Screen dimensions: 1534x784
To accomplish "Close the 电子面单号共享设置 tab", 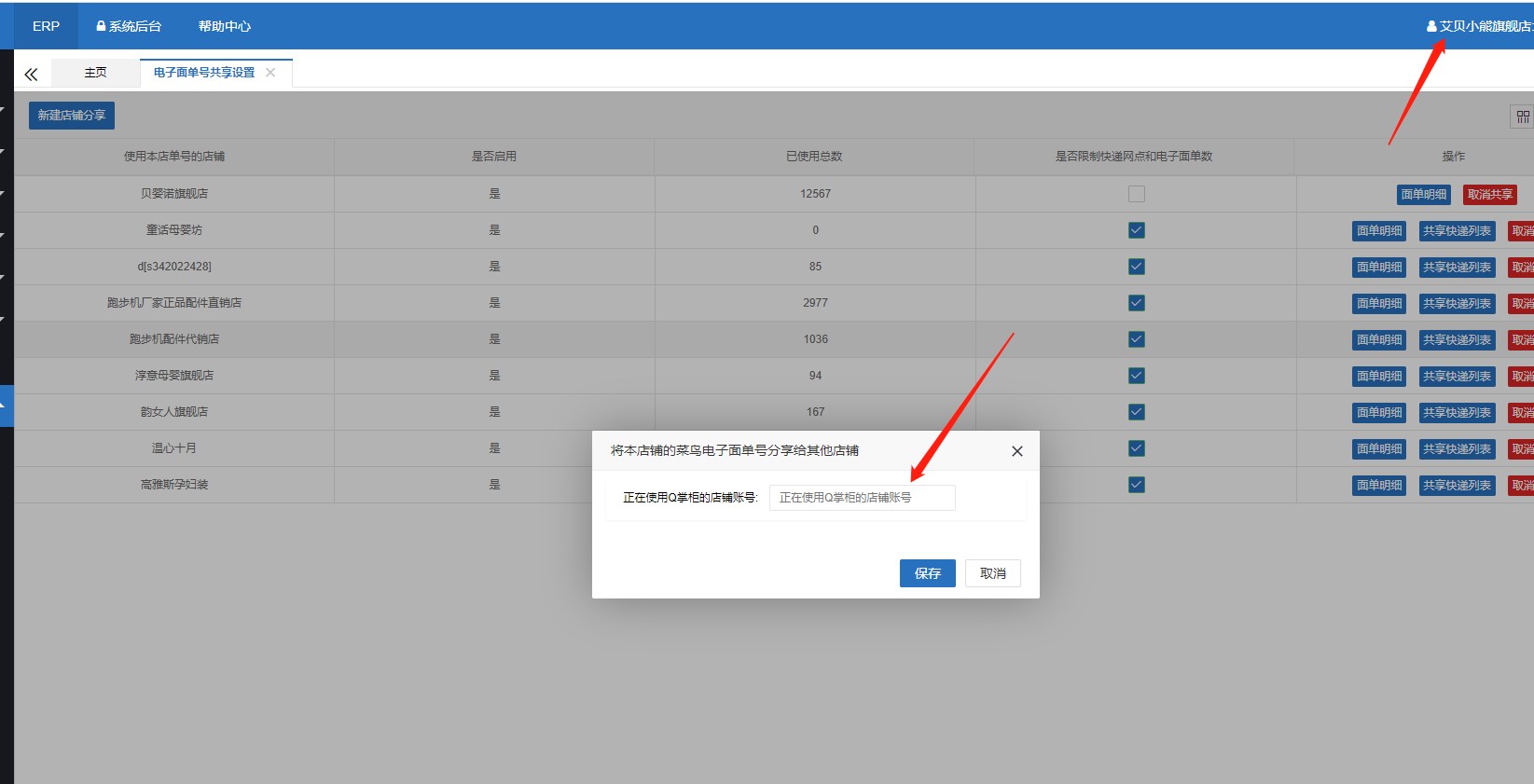I will point(270,73).
